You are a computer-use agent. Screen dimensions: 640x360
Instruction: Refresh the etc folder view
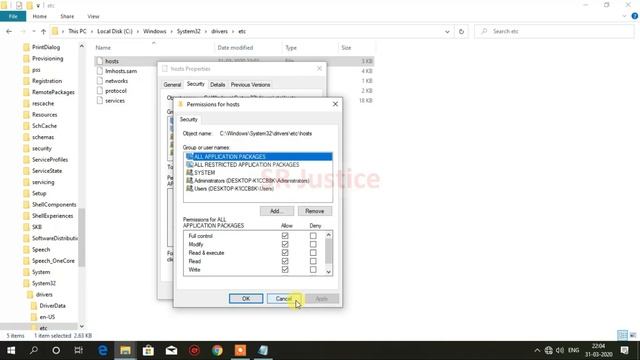tap(461, 31)
